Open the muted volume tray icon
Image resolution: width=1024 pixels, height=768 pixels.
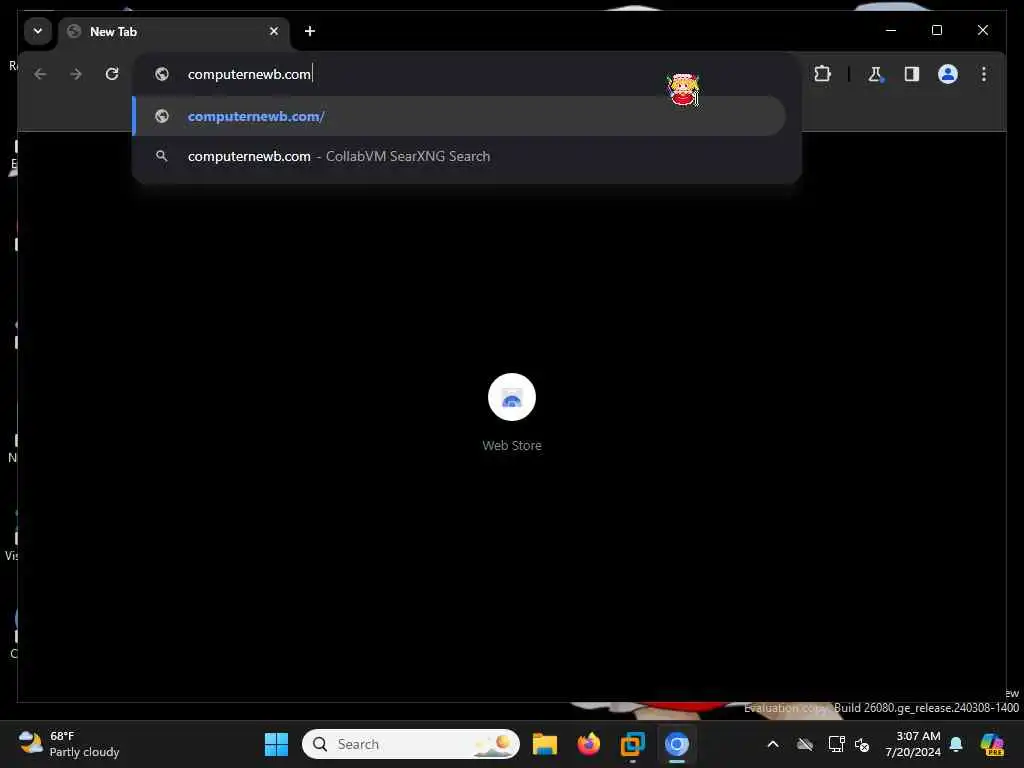tap(862, 744)
